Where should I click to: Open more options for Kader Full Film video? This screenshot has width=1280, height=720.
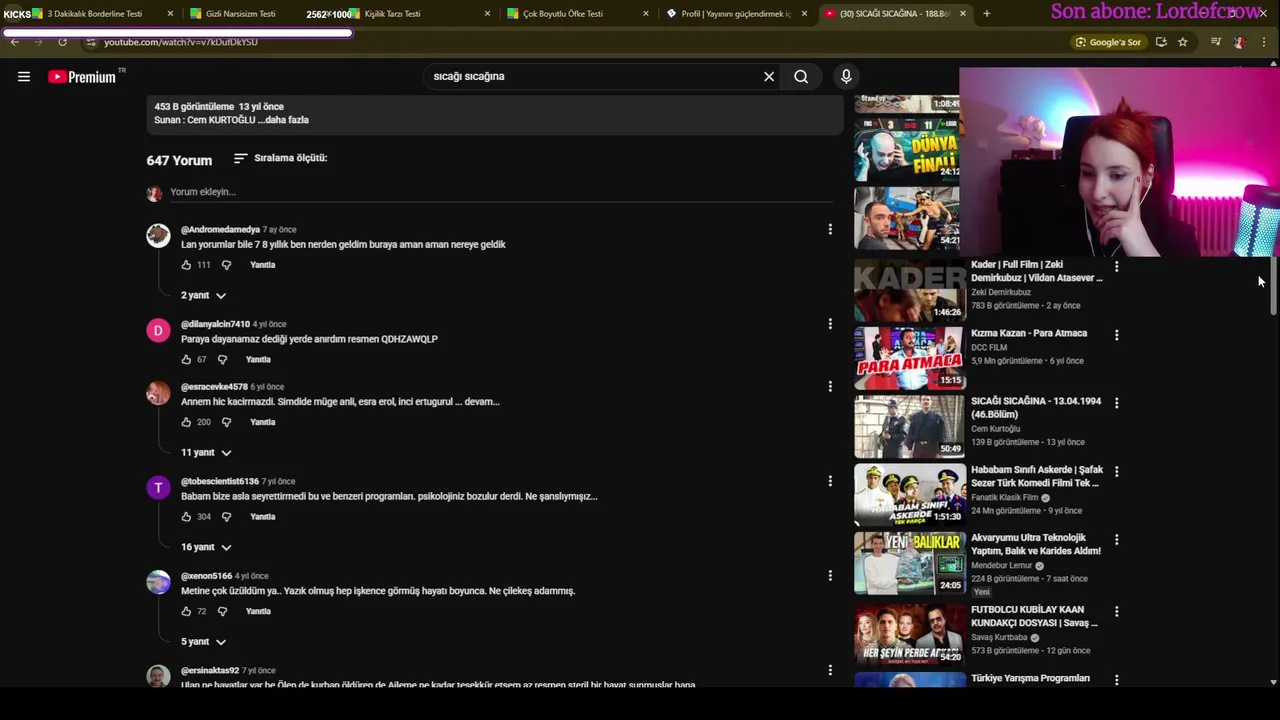pos(1117,267)
